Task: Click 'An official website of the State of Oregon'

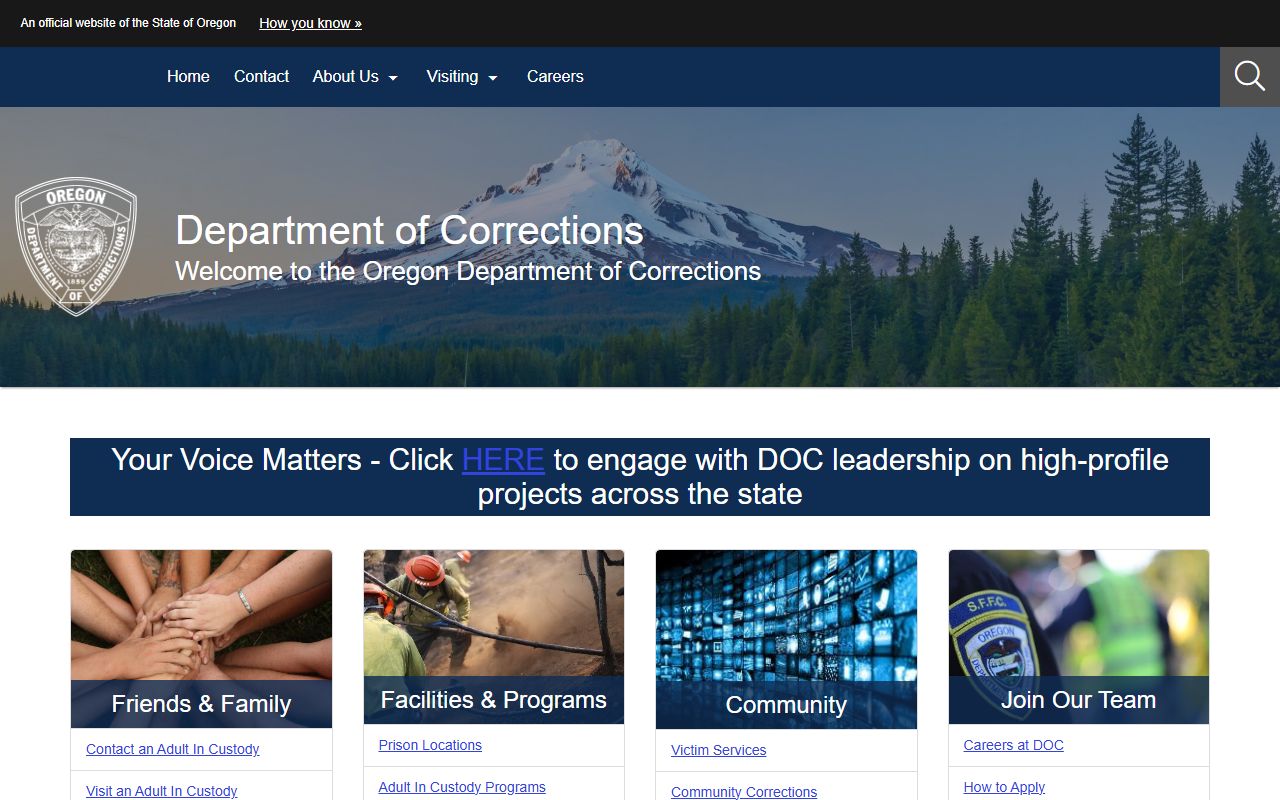Action: point(128,23)
